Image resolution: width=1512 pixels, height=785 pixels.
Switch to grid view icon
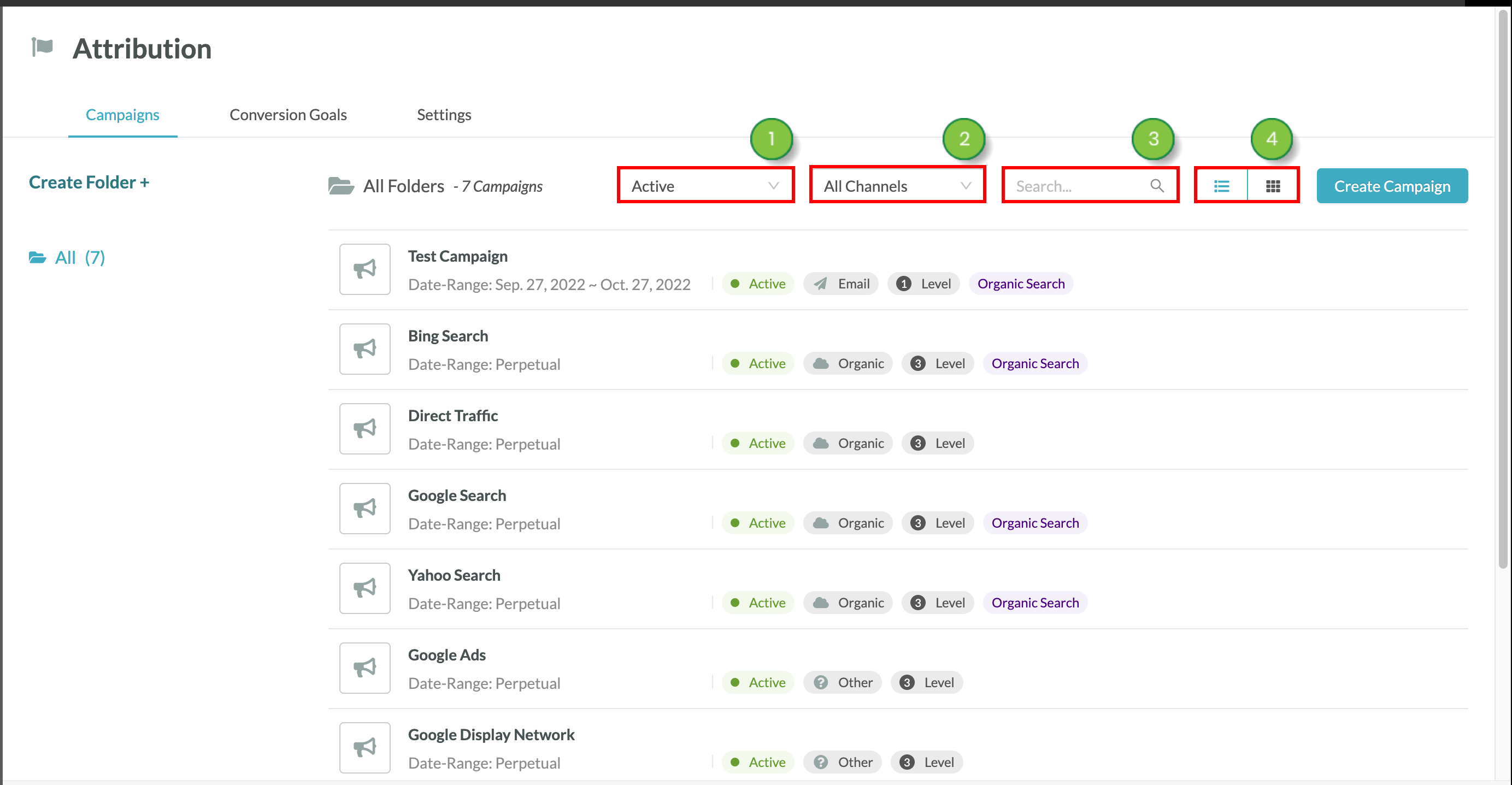pyautogui.click(x=1273, y=186)
